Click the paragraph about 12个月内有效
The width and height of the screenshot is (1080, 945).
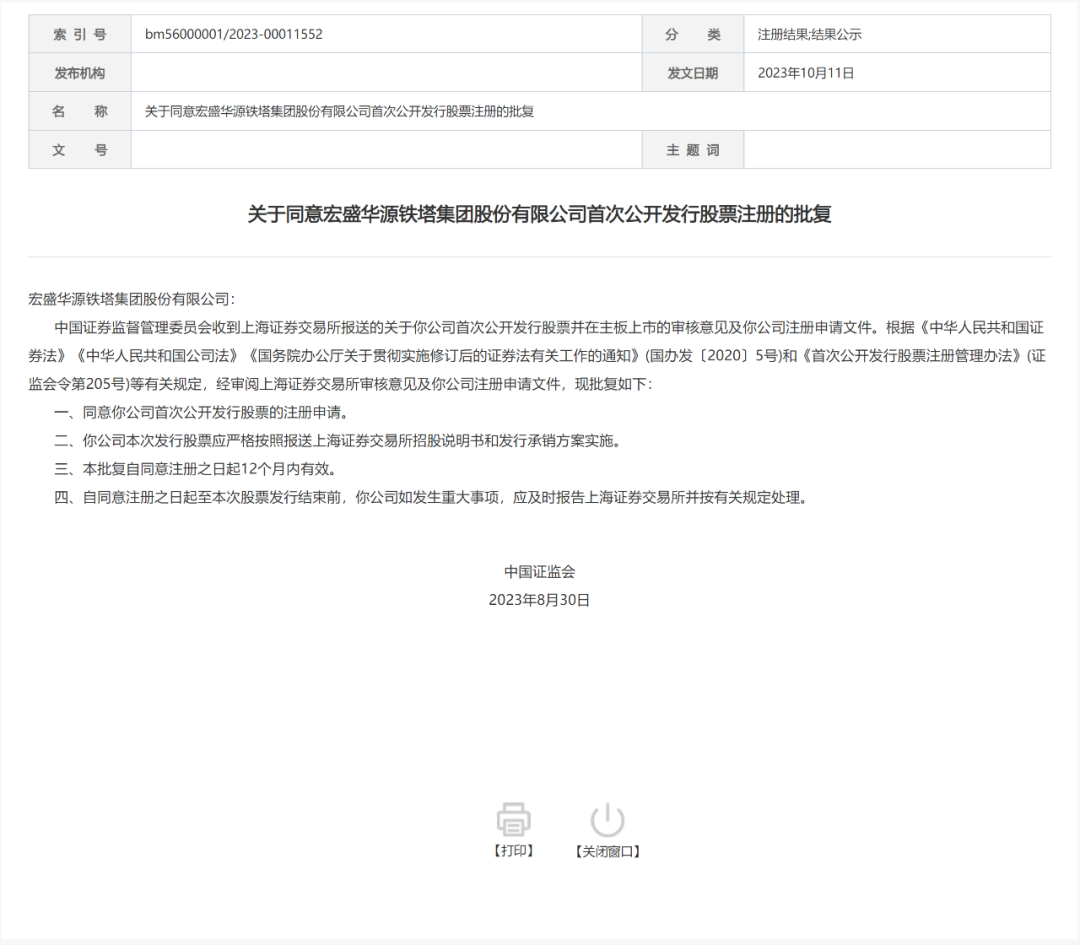(195, 468)
